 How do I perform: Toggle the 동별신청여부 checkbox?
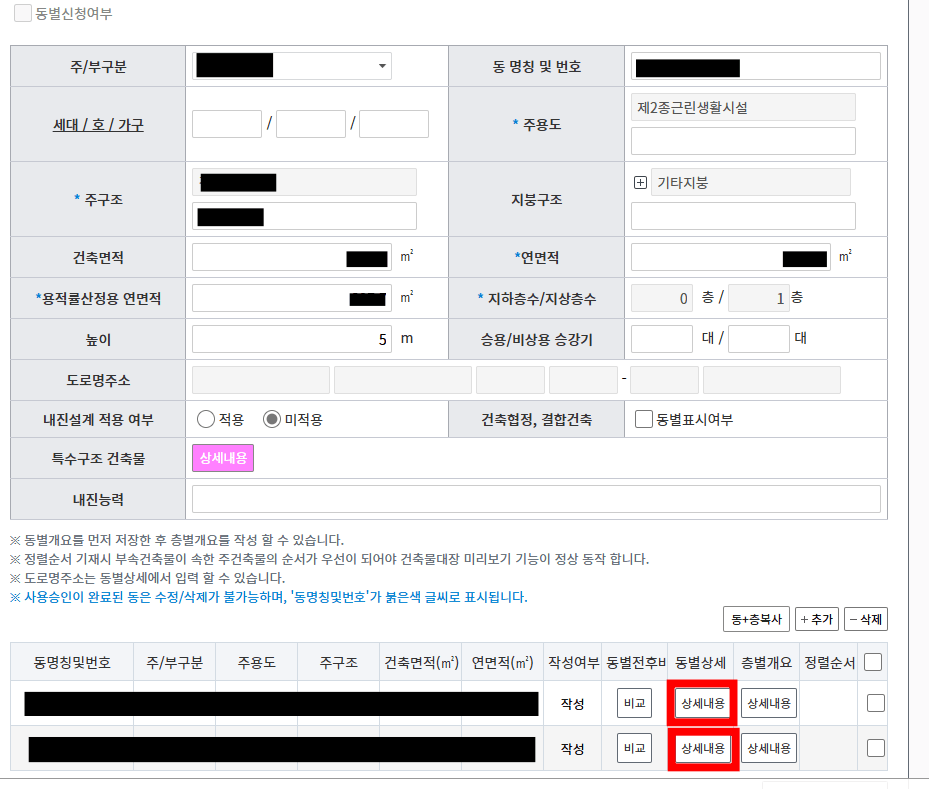click(x=22, y=13)
